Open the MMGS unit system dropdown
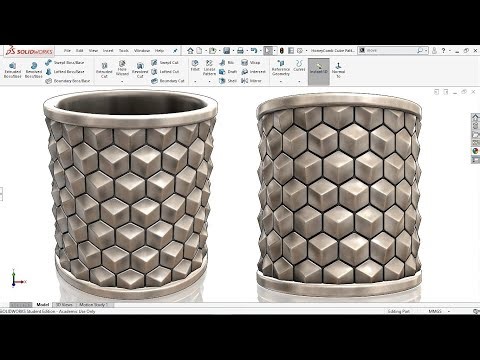This screenshot has width=480, height=360. pos(449,311)
